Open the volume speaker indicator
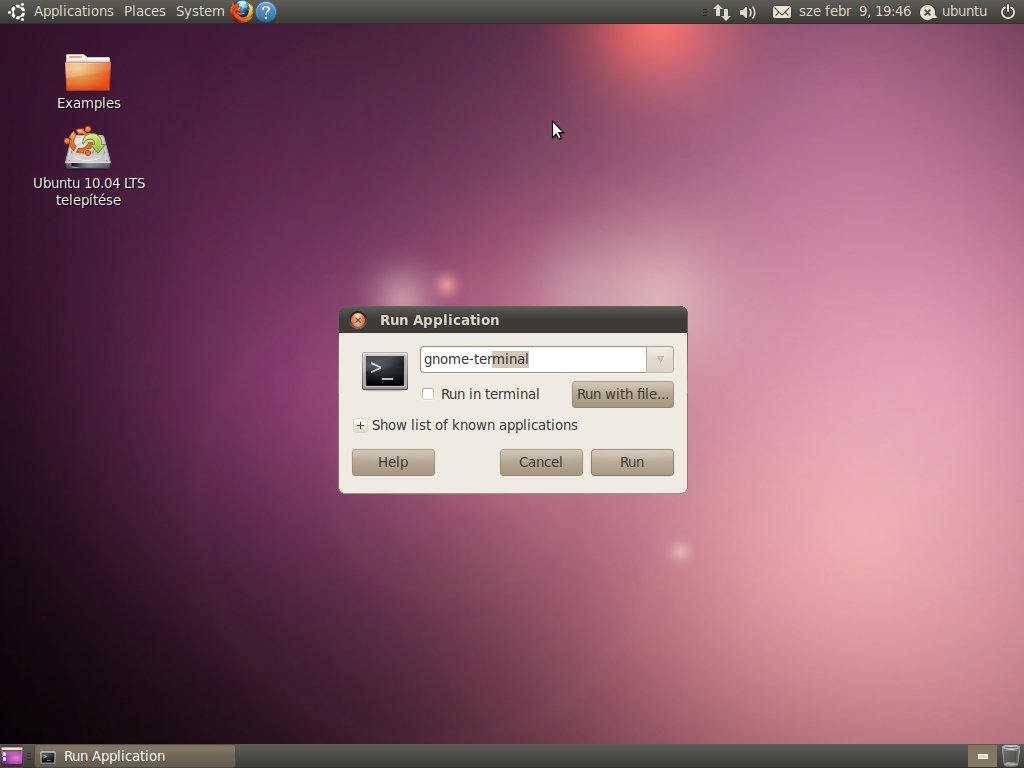Image resolution: width=1024 pixels, height=768 pixels. click(x=748, y=12)
